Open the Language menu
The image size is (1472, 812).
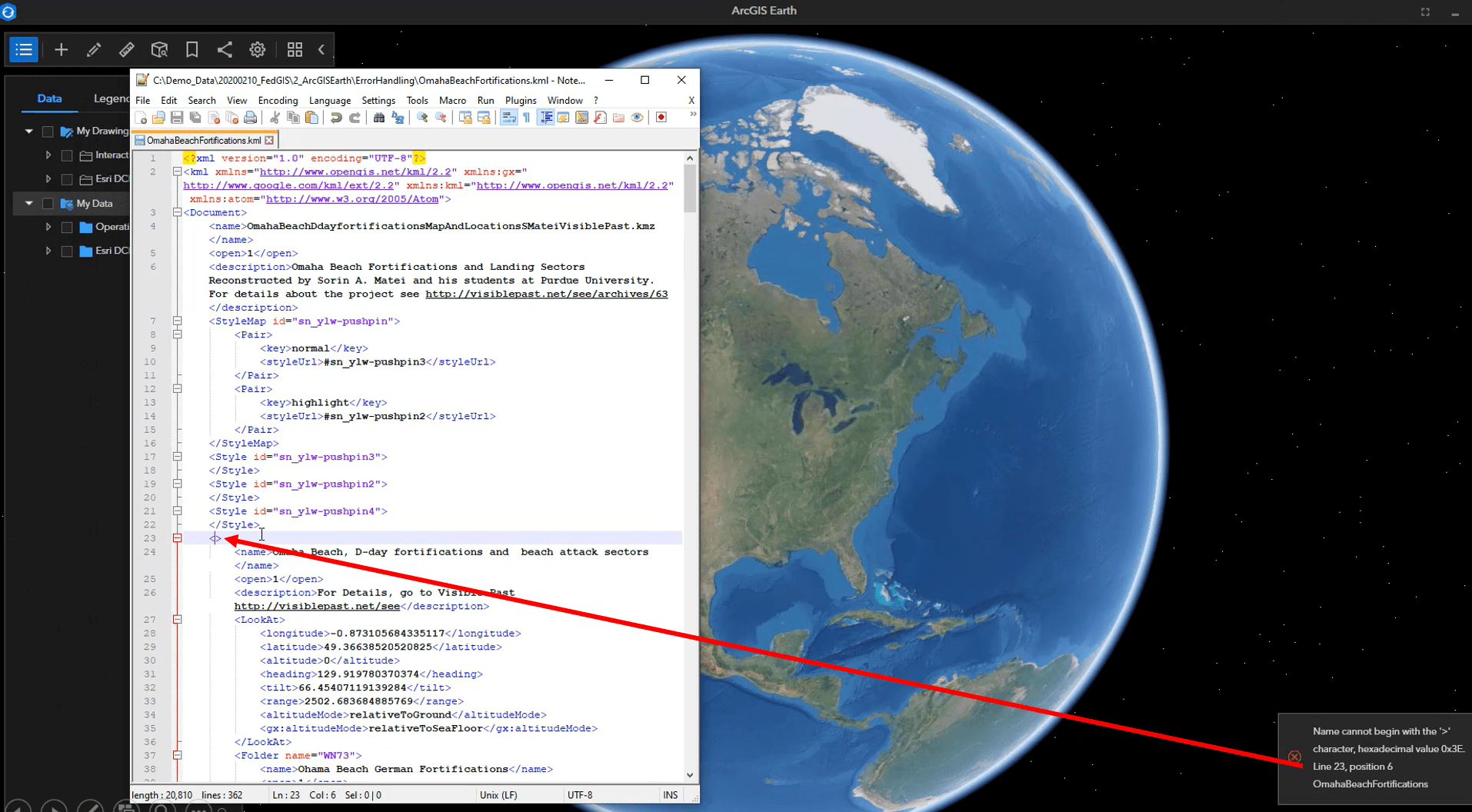[x=330, y=101]
